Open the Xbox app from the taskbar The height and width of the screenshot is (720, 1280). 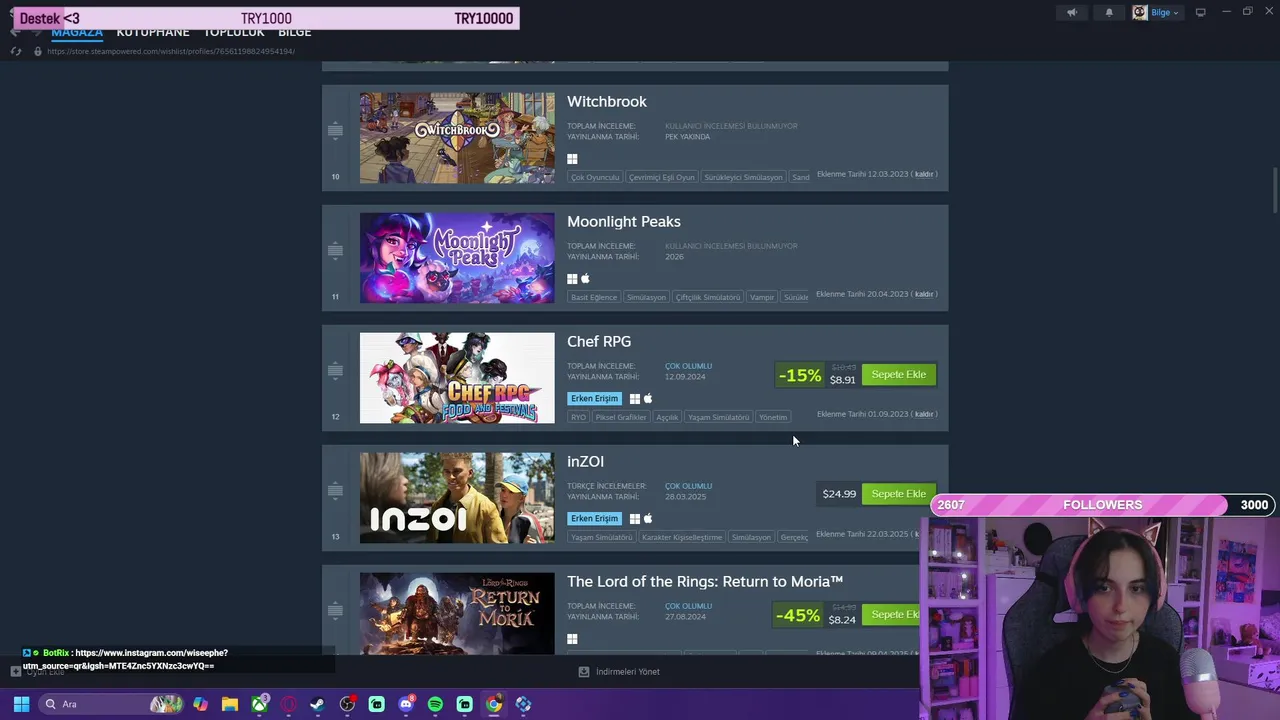pos(259,704)
